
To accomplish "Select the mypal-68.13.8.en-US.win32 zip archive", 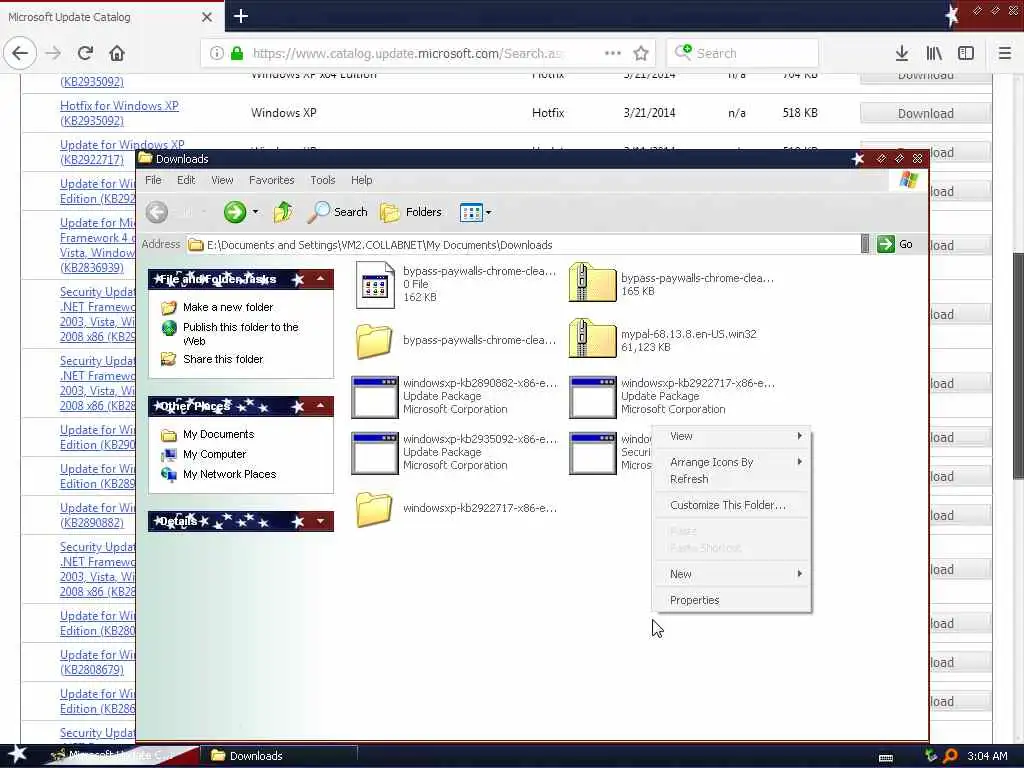I will 664,340.
